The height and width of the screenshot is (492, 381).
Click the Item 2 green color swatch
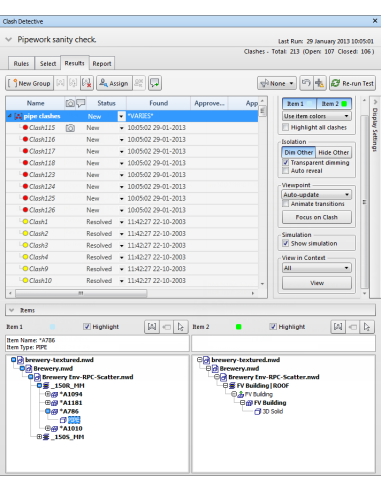(239, 327)
